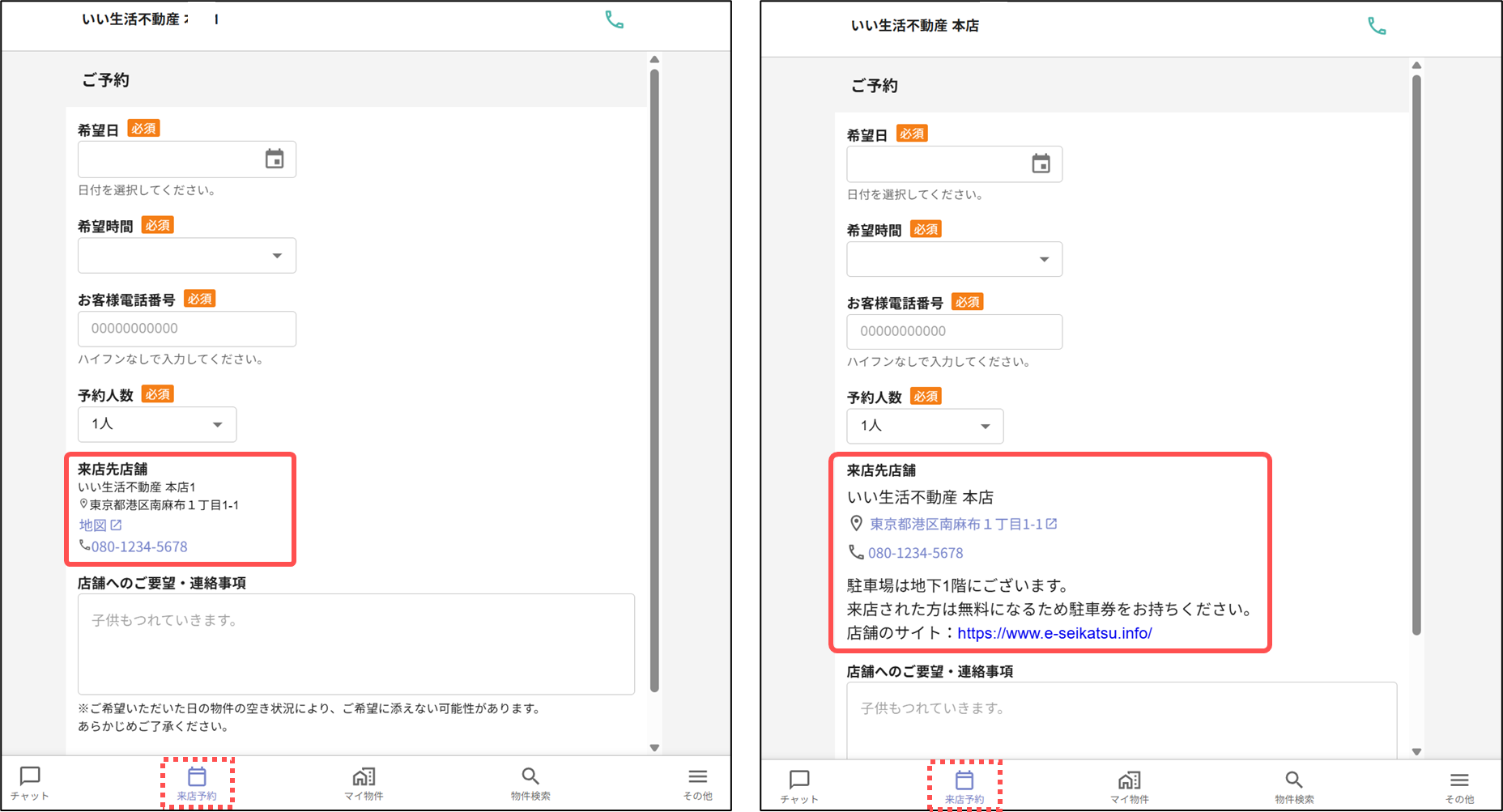Open the 地図 map link in left screen
This screenshot has width=1503, height=812.
[100, 525]
